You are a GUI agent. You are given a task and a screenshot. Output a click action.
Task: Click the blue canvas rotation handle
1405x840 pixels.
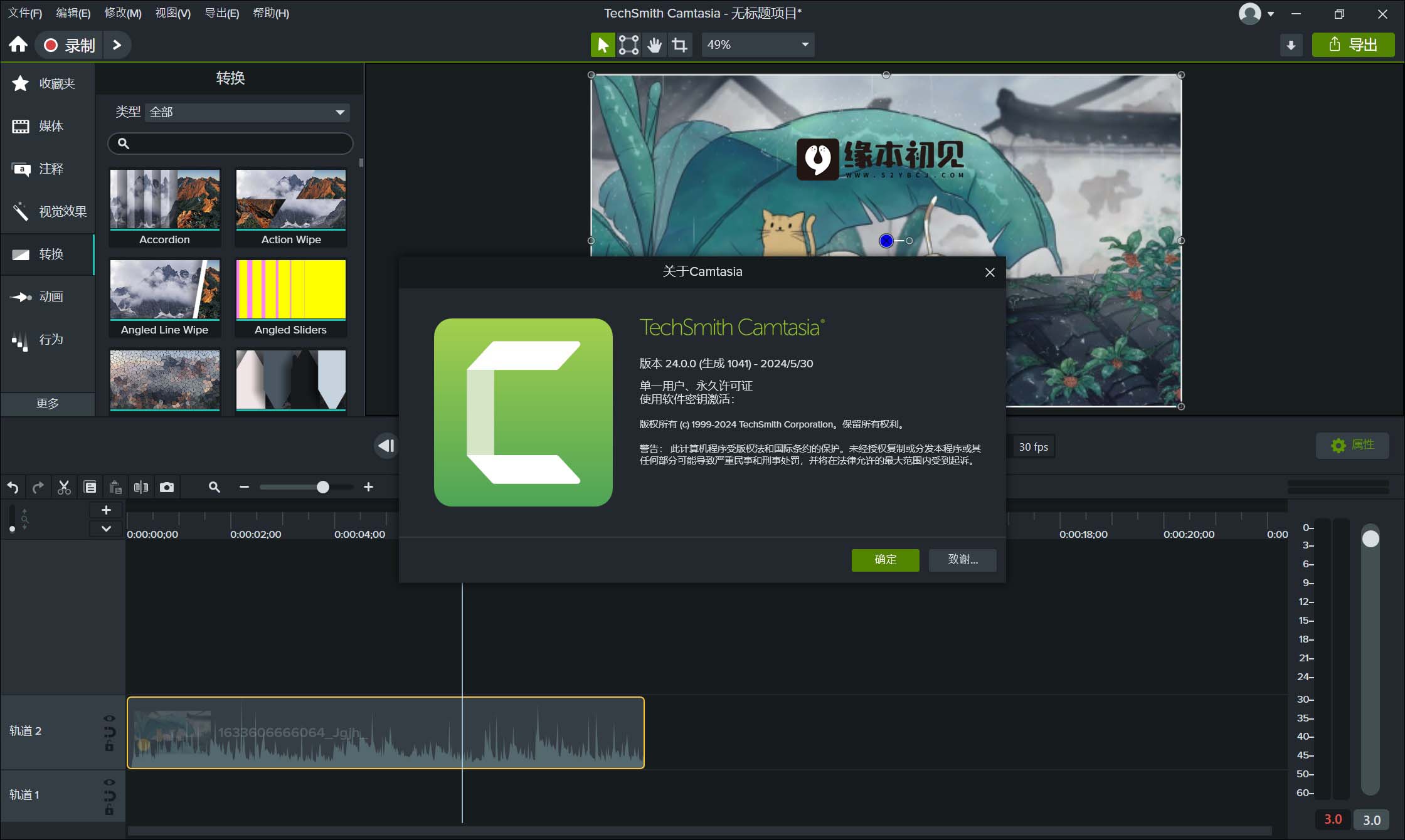[886, 241]
